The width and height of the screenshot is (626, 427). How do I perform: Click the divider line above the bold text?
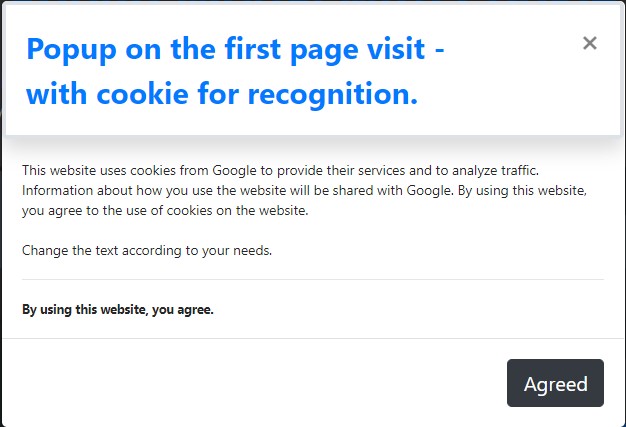point(313,280)
